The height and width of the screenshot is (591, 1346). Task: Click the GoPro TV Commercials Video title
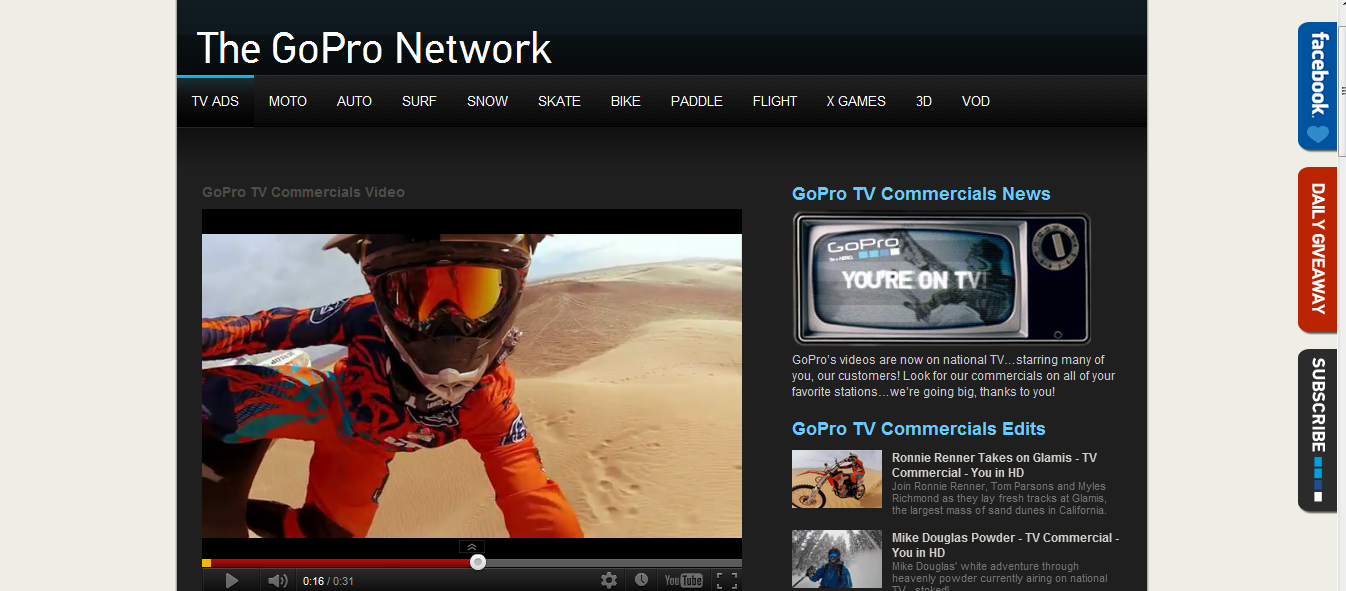(x=303, y=192)
